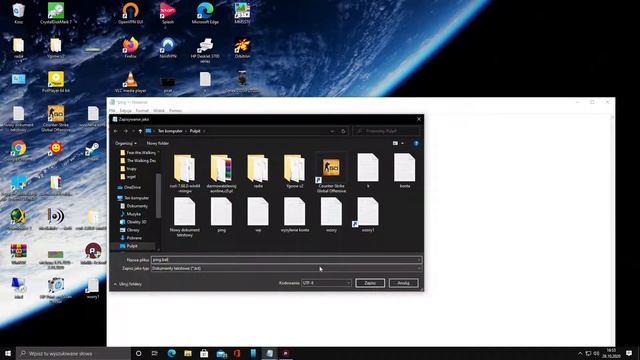This screenshot has height=360, width=640.
Task: Select the Counter-Strike Global Offensive shortcut in dialog
Action: (x=331, y=173)
